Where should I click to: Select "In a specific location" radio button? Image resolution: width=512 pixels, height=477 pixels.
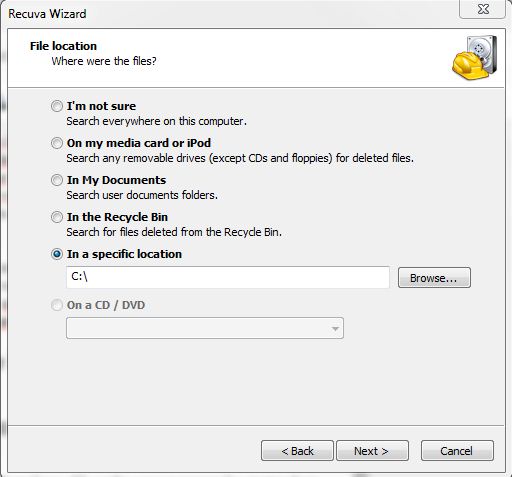tap(57, 254)
